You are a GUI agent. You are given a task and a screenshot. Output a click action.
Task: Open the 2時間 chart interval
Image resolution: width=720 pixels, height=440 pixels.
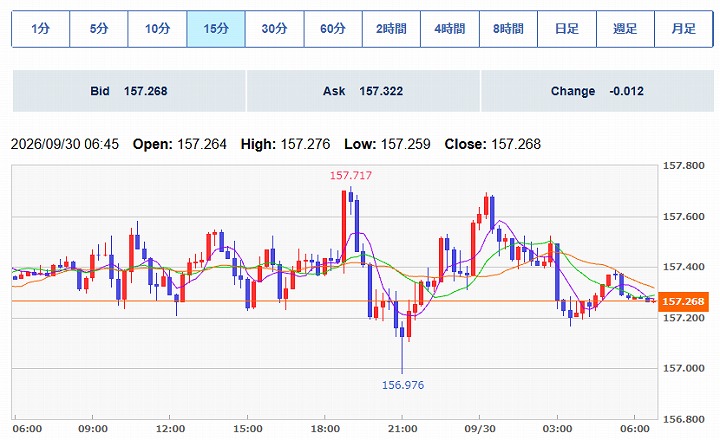391,29
